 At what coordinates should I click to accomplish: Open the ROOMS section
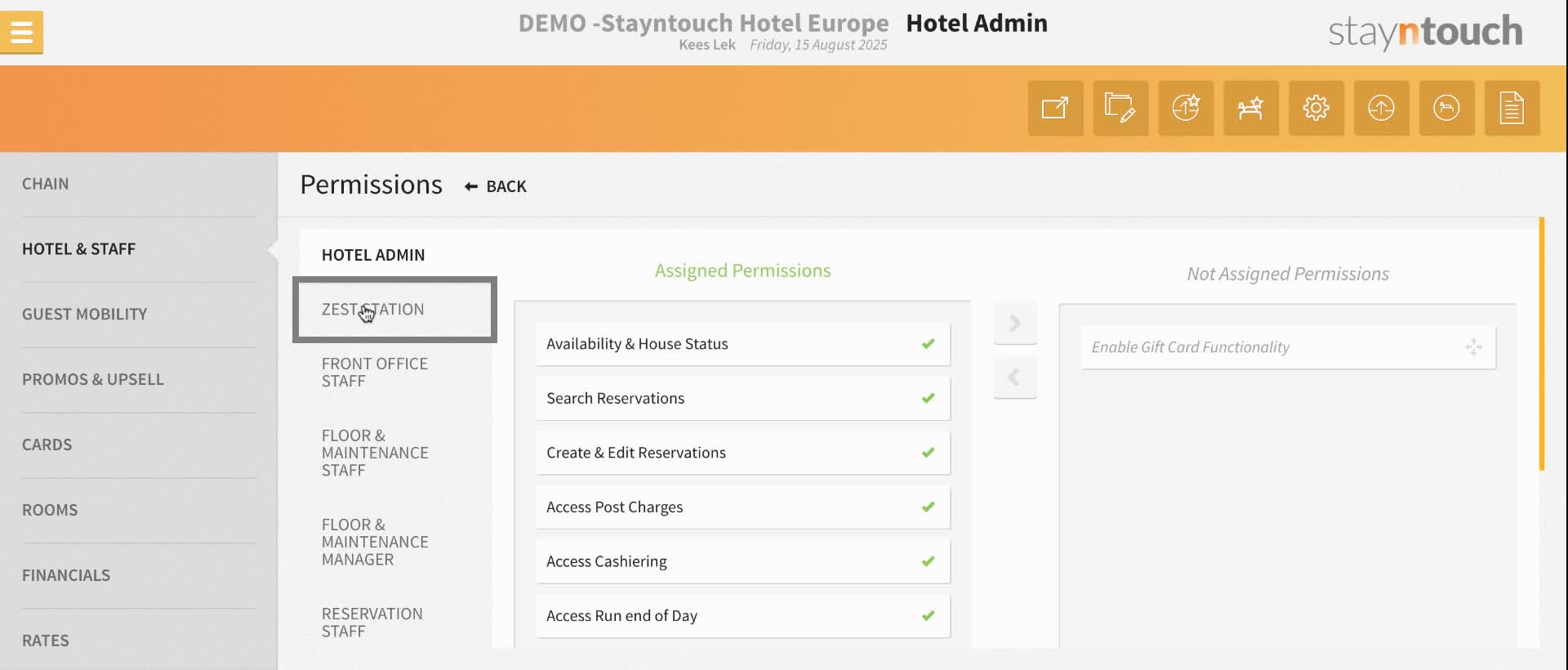50,511
